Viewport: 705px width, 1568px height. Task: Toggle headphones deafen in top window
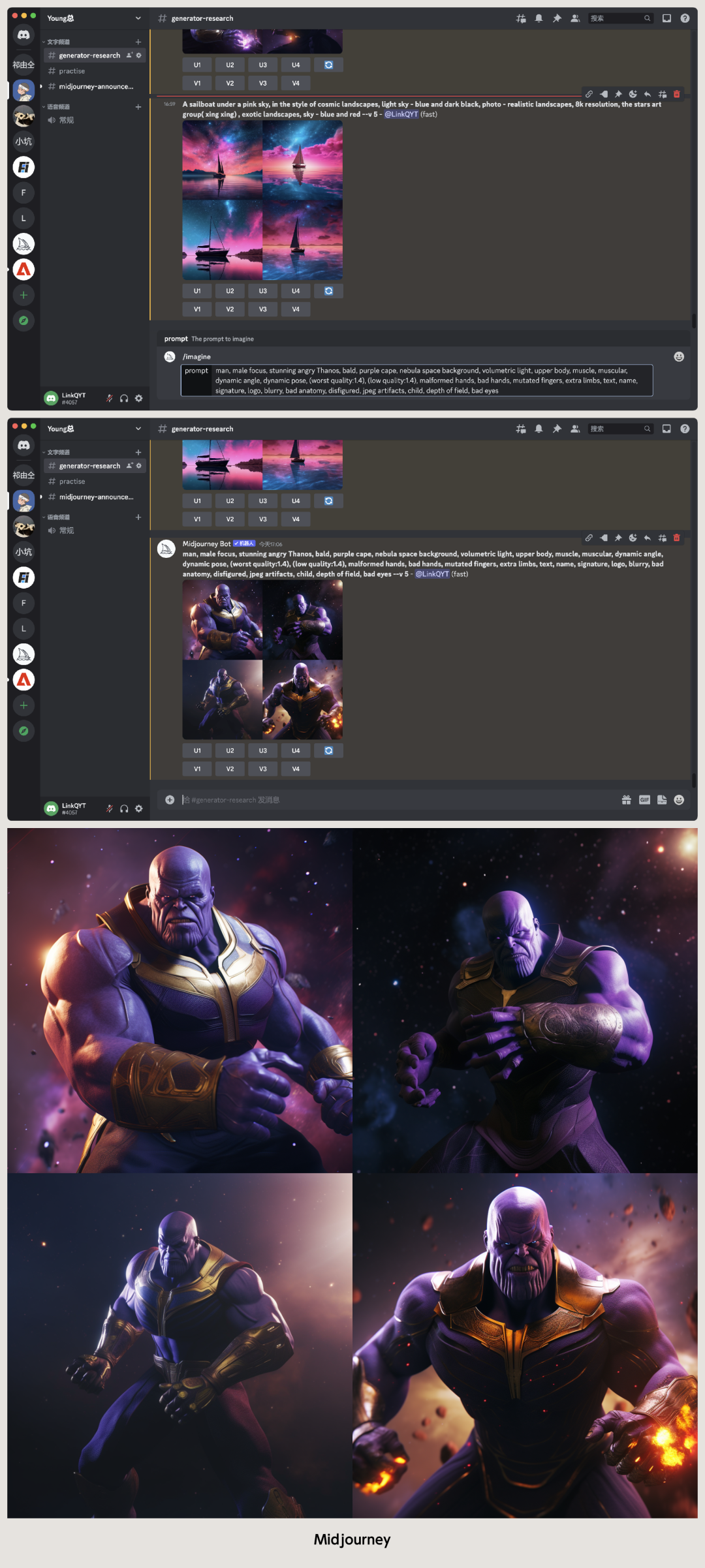tap(124, 398)
